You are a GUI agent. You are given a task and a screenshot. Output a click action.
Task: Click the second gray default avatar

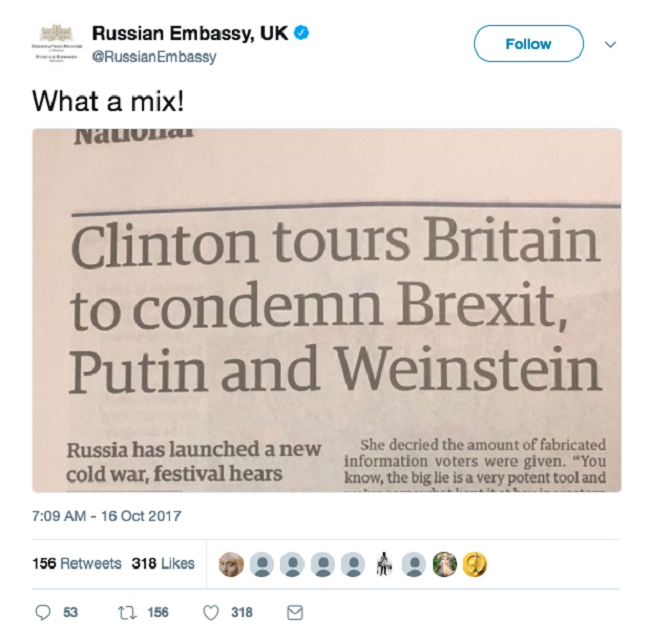point(292,564)
